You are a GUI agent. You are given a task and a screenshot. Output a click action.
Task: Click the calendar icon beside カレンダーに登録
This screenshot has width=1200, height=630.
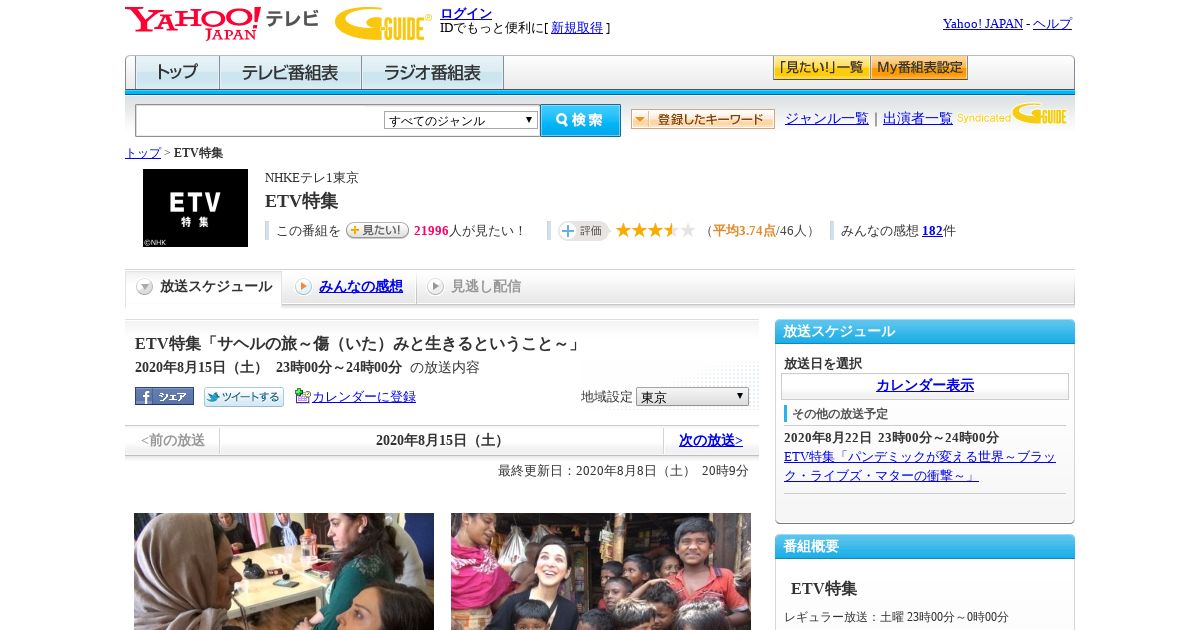[x=303, y=396]
